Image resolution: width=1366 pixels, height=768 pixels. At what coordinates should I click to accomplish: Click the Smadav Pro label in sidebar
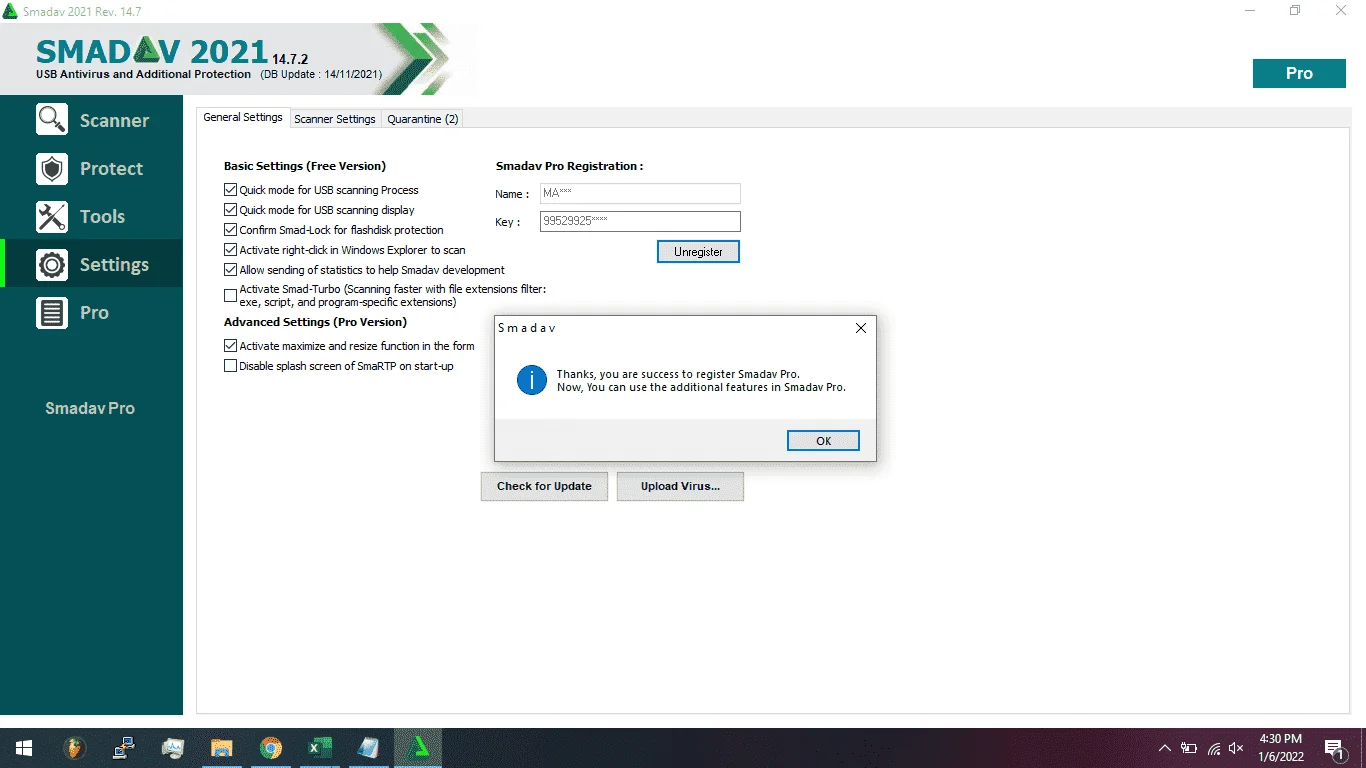90,408
